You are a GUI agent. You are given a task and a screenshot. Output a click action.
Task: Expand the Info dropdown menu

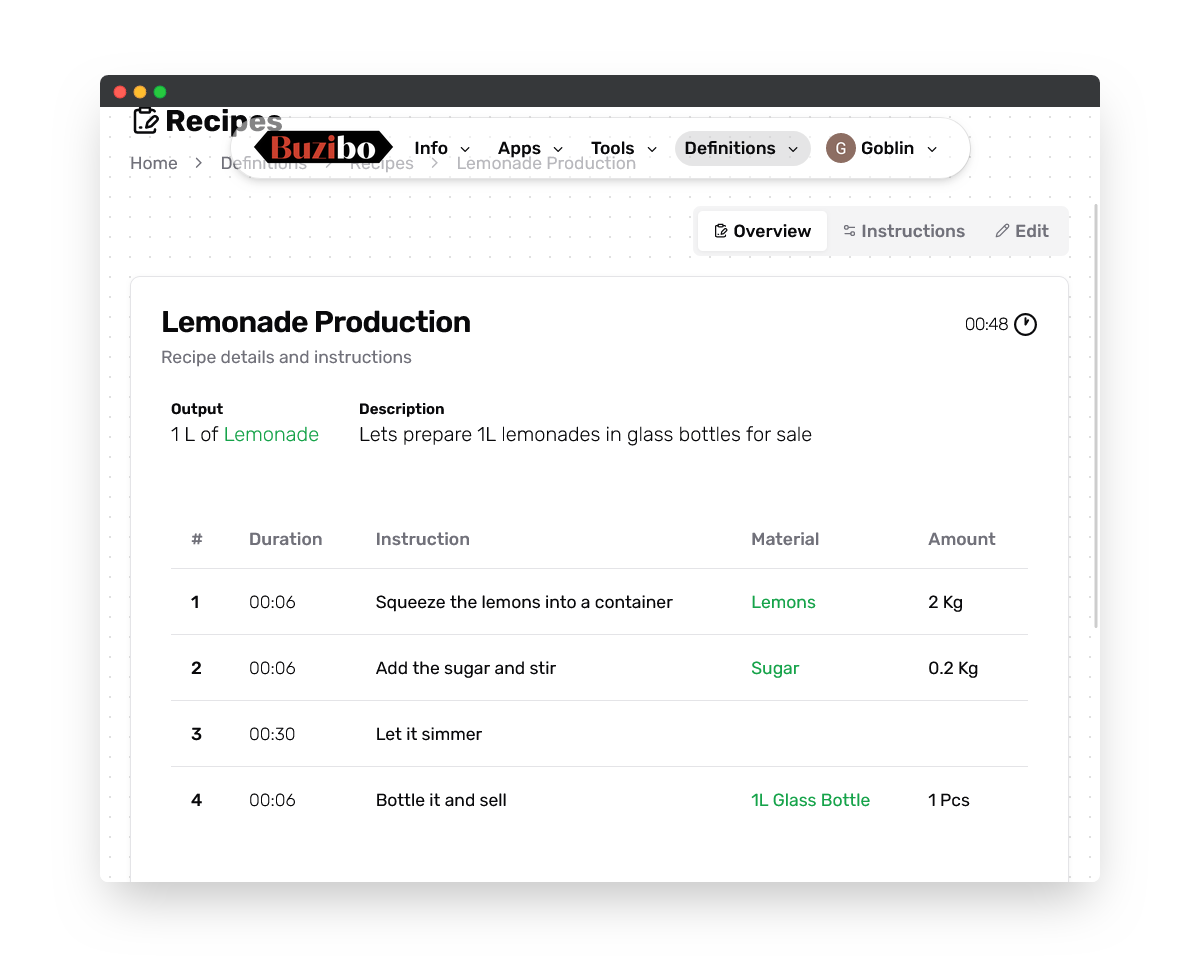[x=442, y=148]
